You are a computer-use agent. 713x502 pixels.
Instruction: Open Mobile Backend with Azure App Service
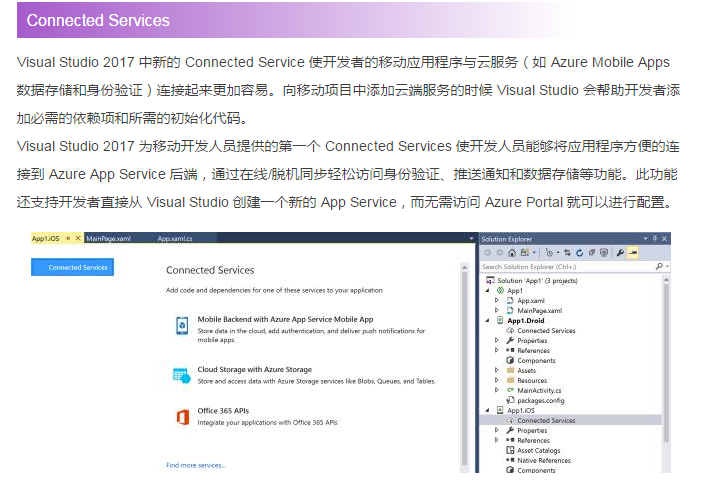[285, 319]
